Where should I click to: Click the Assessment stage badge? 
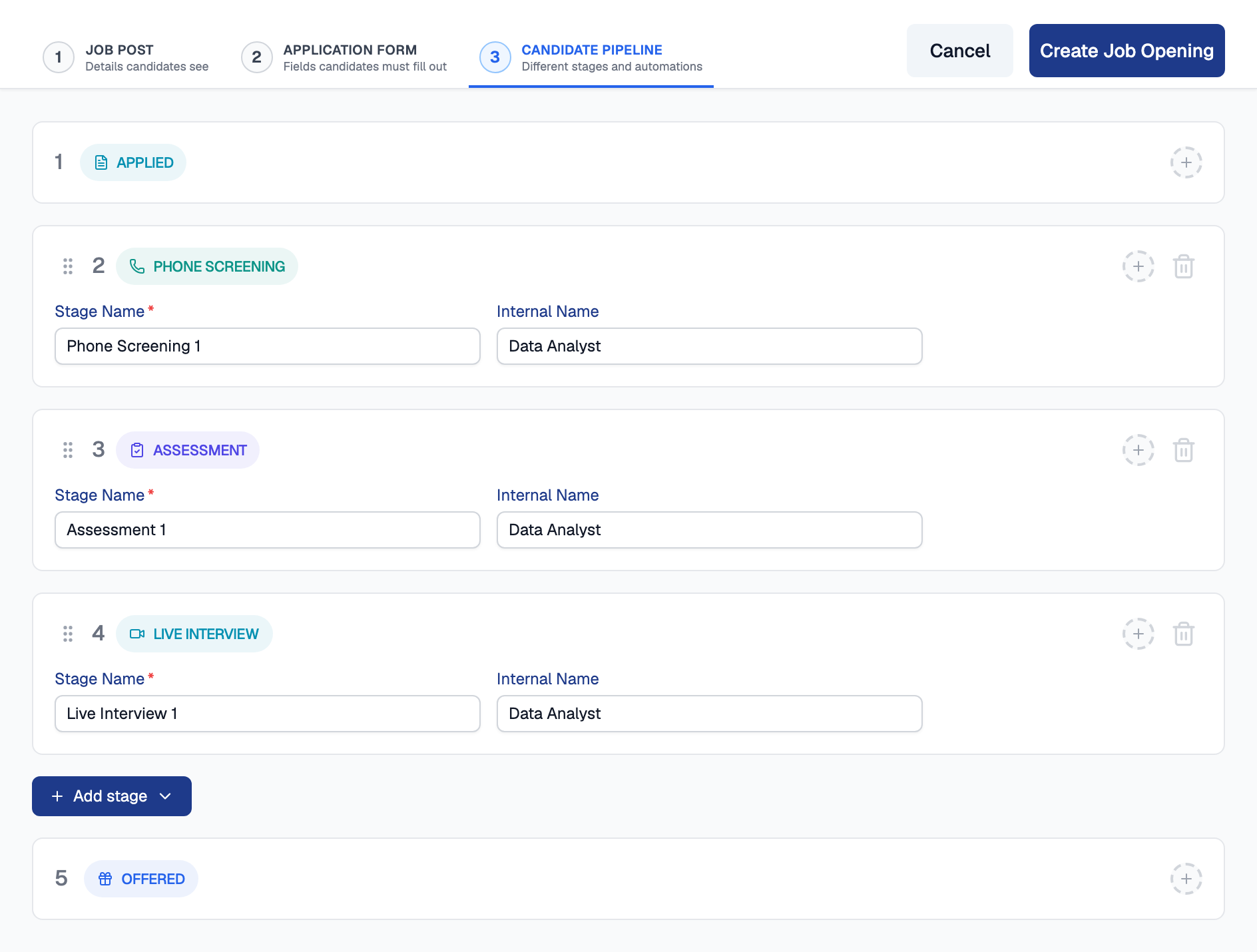tap(187, 450)
